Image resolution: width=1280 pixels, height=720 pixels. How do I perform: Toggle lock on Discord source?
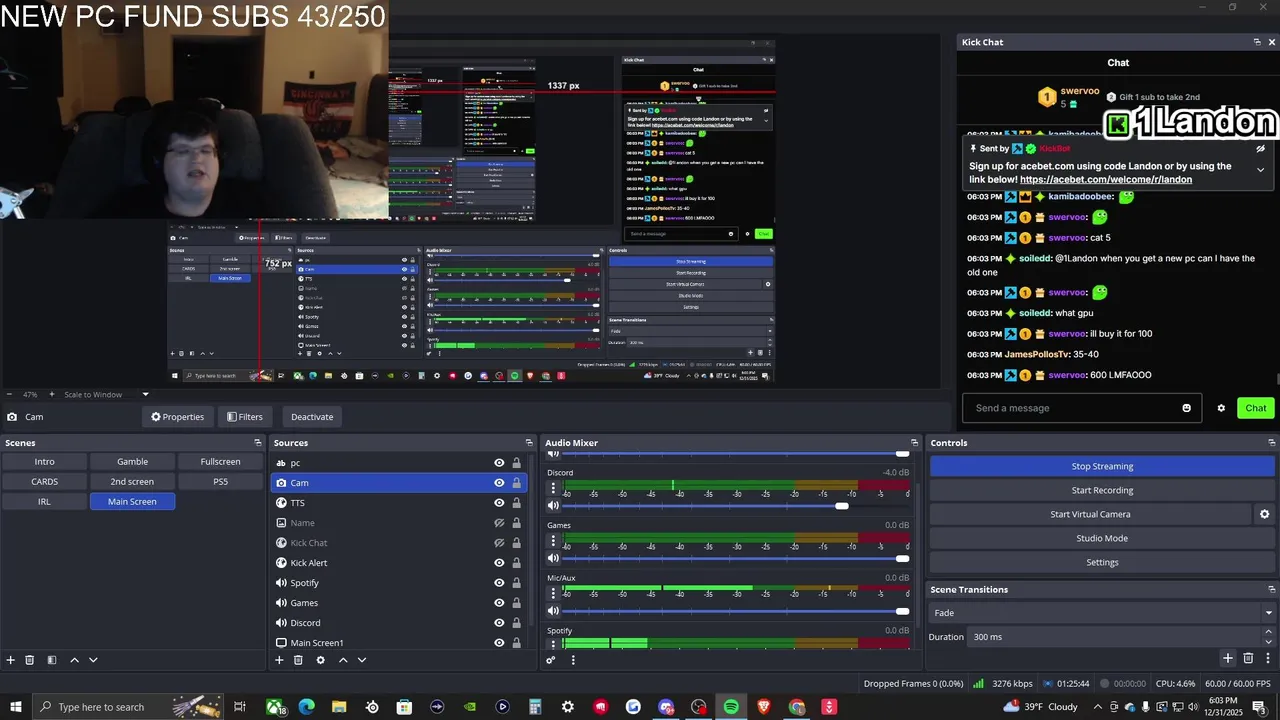point(516,623)
